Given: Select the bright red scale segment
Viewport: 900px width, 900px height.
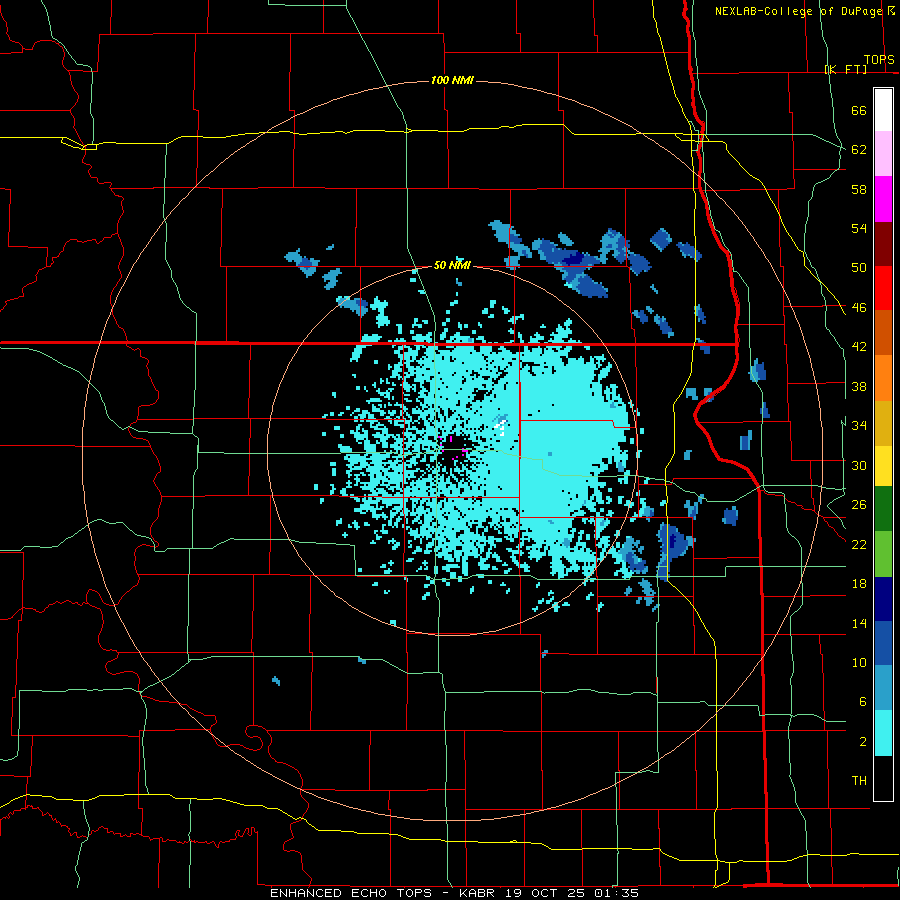Looking at the screenshot, I should pos(883,288).
